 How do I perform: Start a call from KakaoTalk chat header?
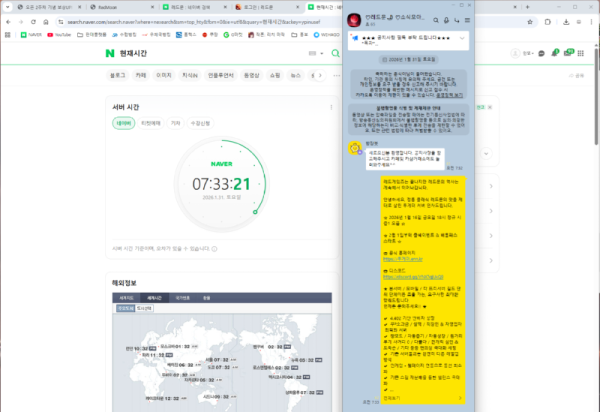coord(457,20)
